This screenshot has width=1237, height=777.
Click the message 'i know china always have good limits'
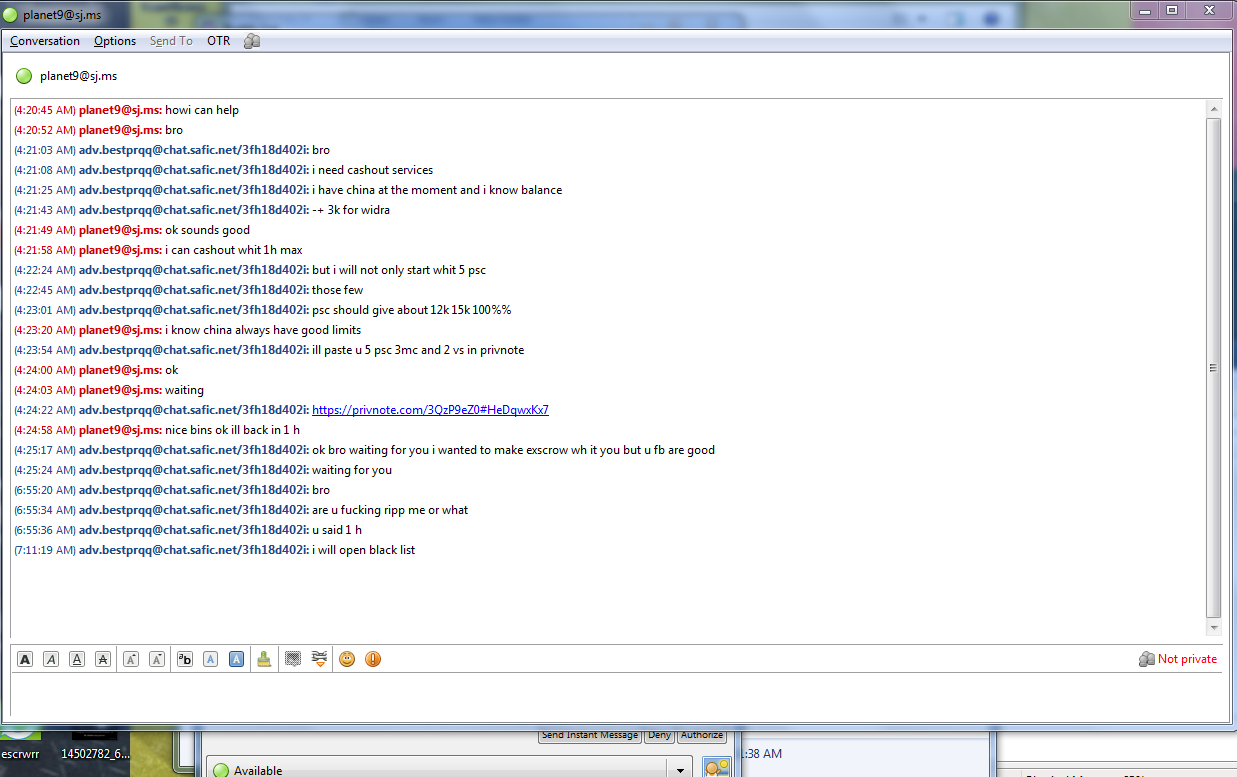263,330
